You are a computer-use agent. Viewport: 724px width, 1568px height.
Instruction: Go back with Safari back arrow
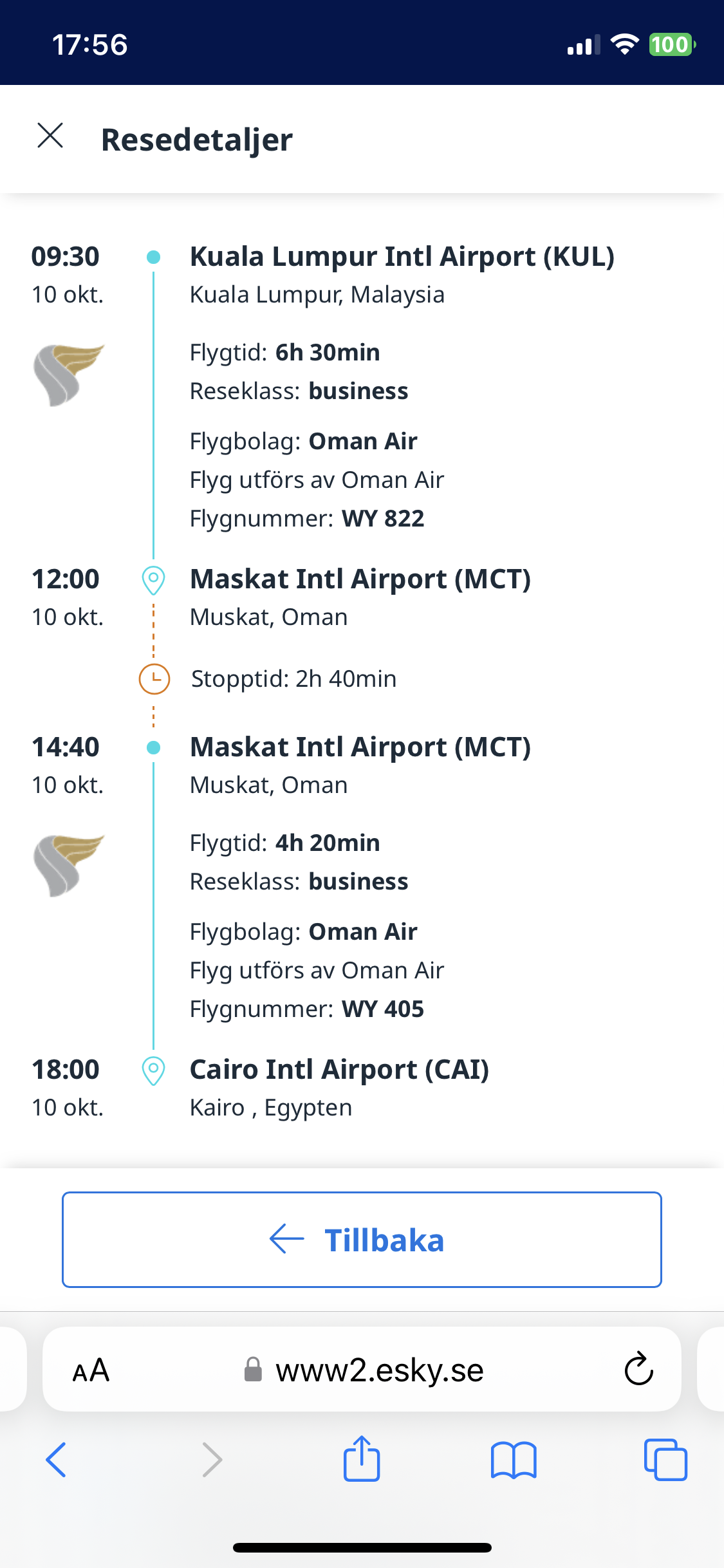pyautogui.click(x=56, y=1459)
